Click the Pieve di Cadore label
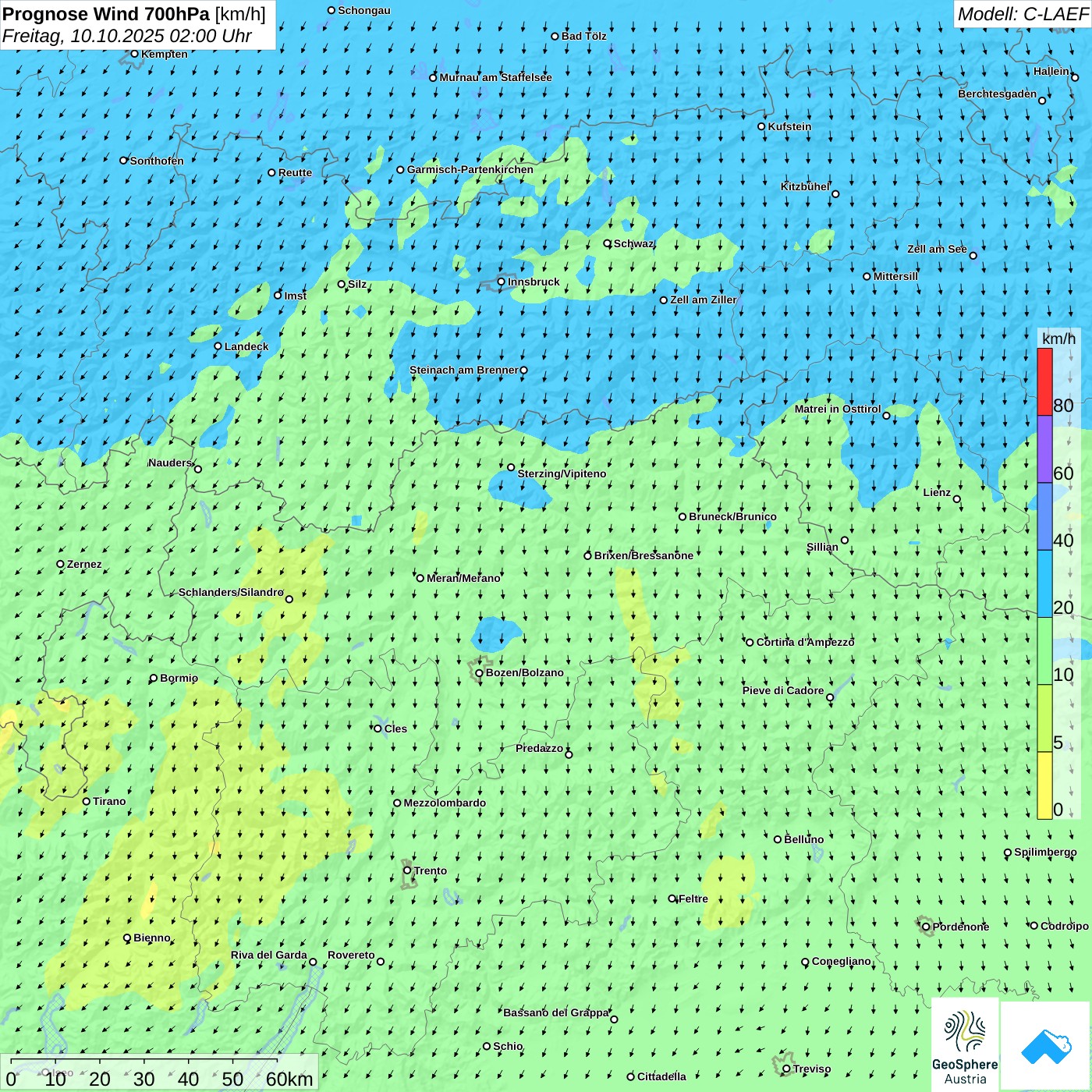 point(783,690)
